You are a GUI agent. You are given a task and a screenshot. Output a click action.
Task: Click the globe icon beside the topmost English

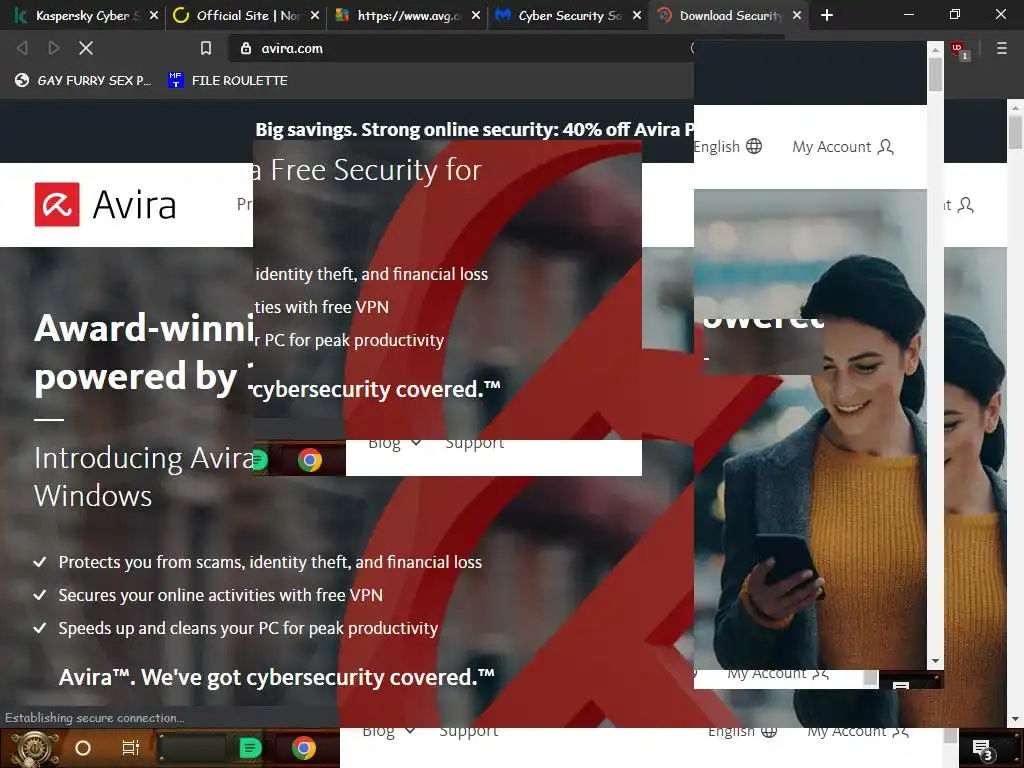pos(754,146)
